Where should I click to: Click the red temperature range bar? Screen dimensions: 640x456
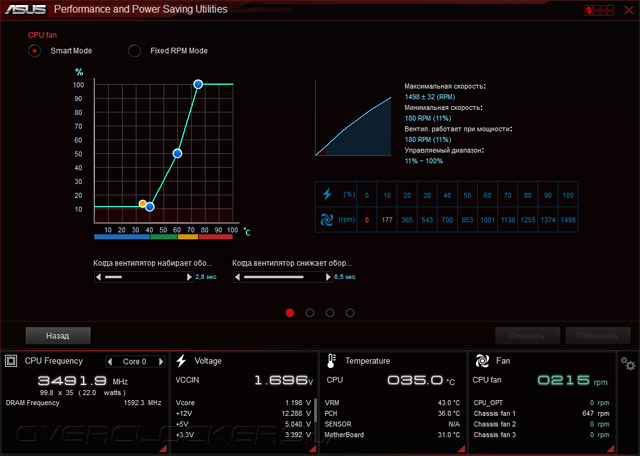(216, 237)
